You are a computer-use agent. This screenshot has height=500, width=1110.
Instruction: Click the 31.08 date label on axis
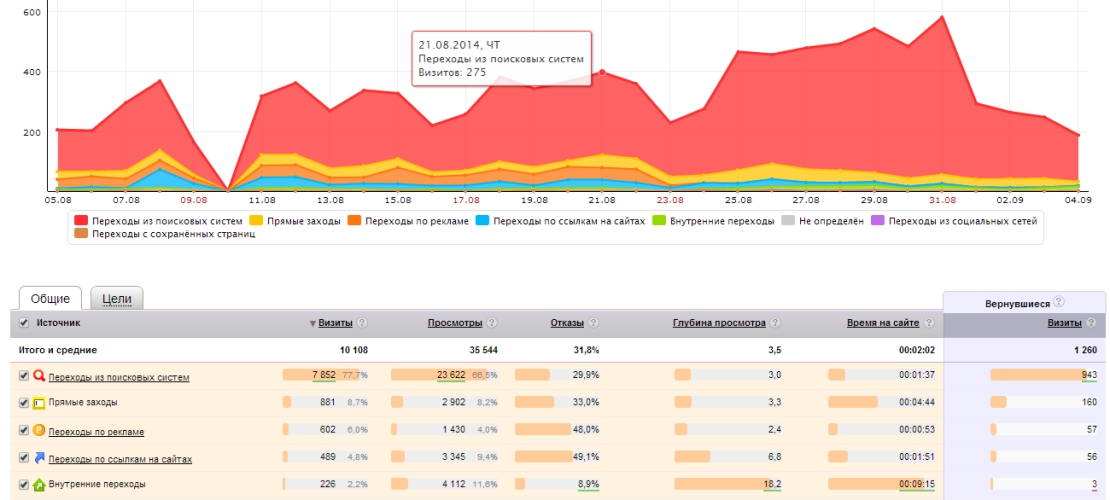coord(942,200)
